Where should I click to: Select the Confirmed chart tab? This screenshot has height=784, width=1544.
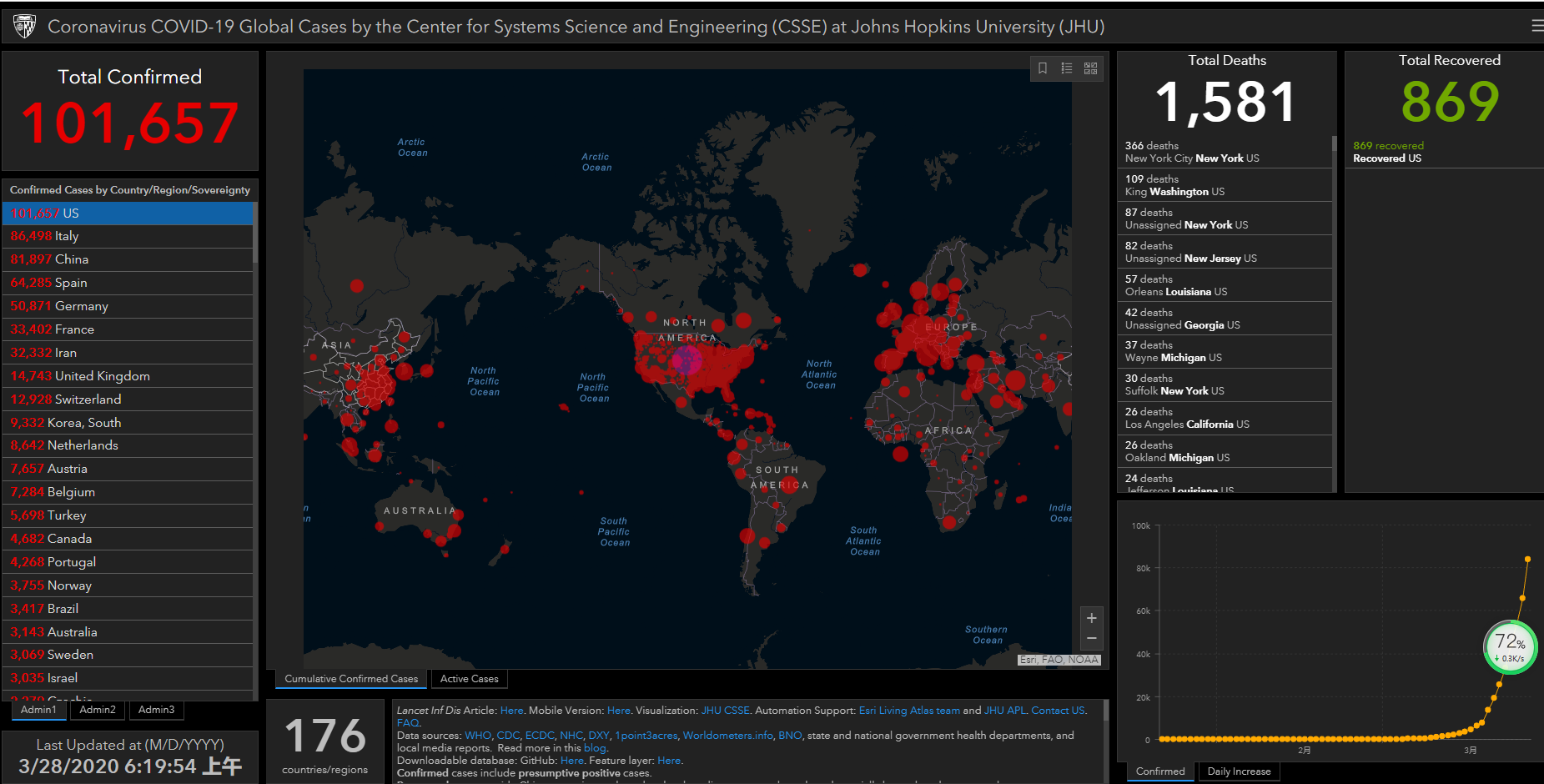click(x=1159, y=771)
